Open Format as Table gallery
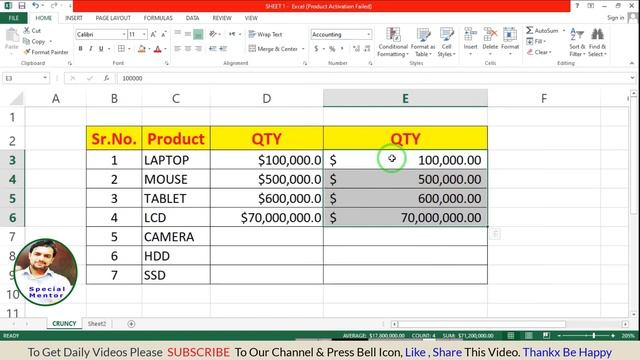This screenshot has width=640, height=360. click(423, 42)
